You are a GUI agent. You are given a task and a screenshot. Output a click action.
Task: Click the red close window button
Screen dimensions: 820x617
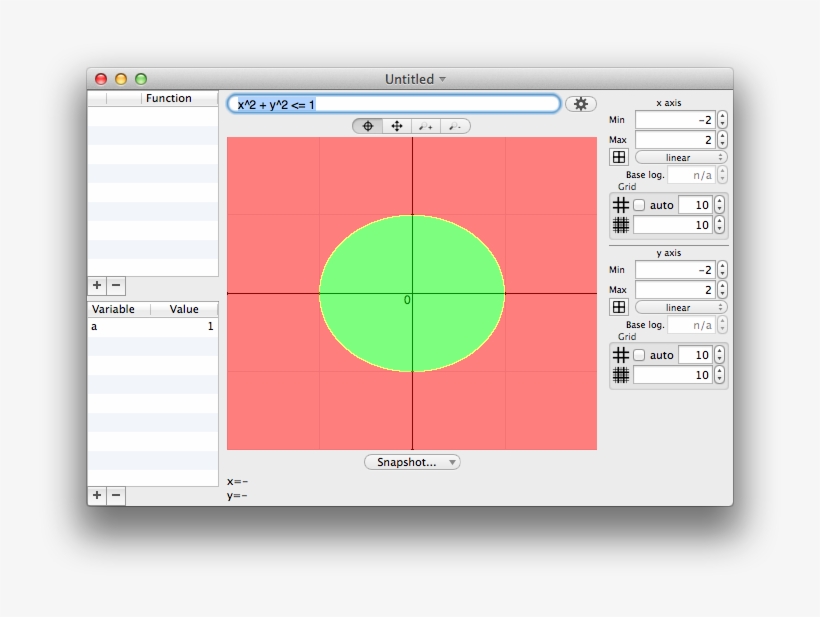coord(101,79)
